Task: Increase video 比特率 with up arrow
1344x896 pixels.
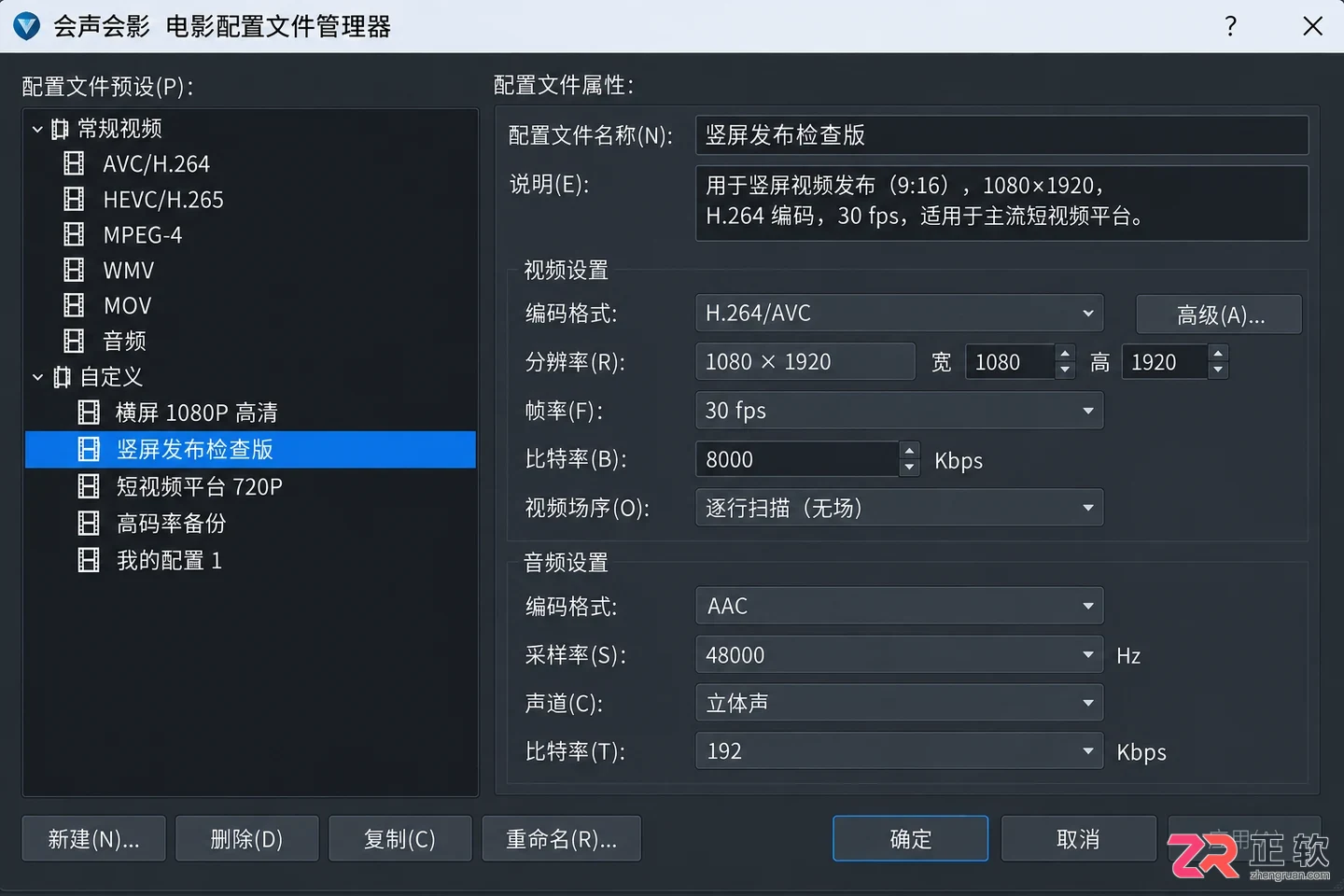Action: click(x=909, y=451)
